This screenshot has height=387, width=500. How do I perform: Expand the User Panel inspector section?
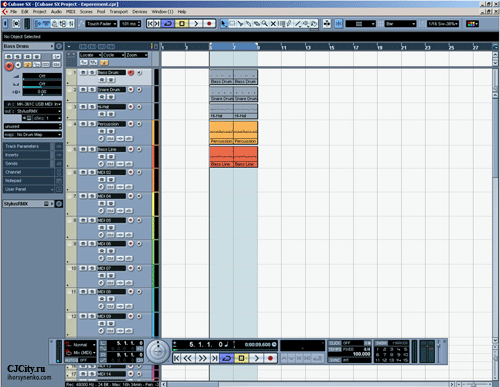[28, 189]
